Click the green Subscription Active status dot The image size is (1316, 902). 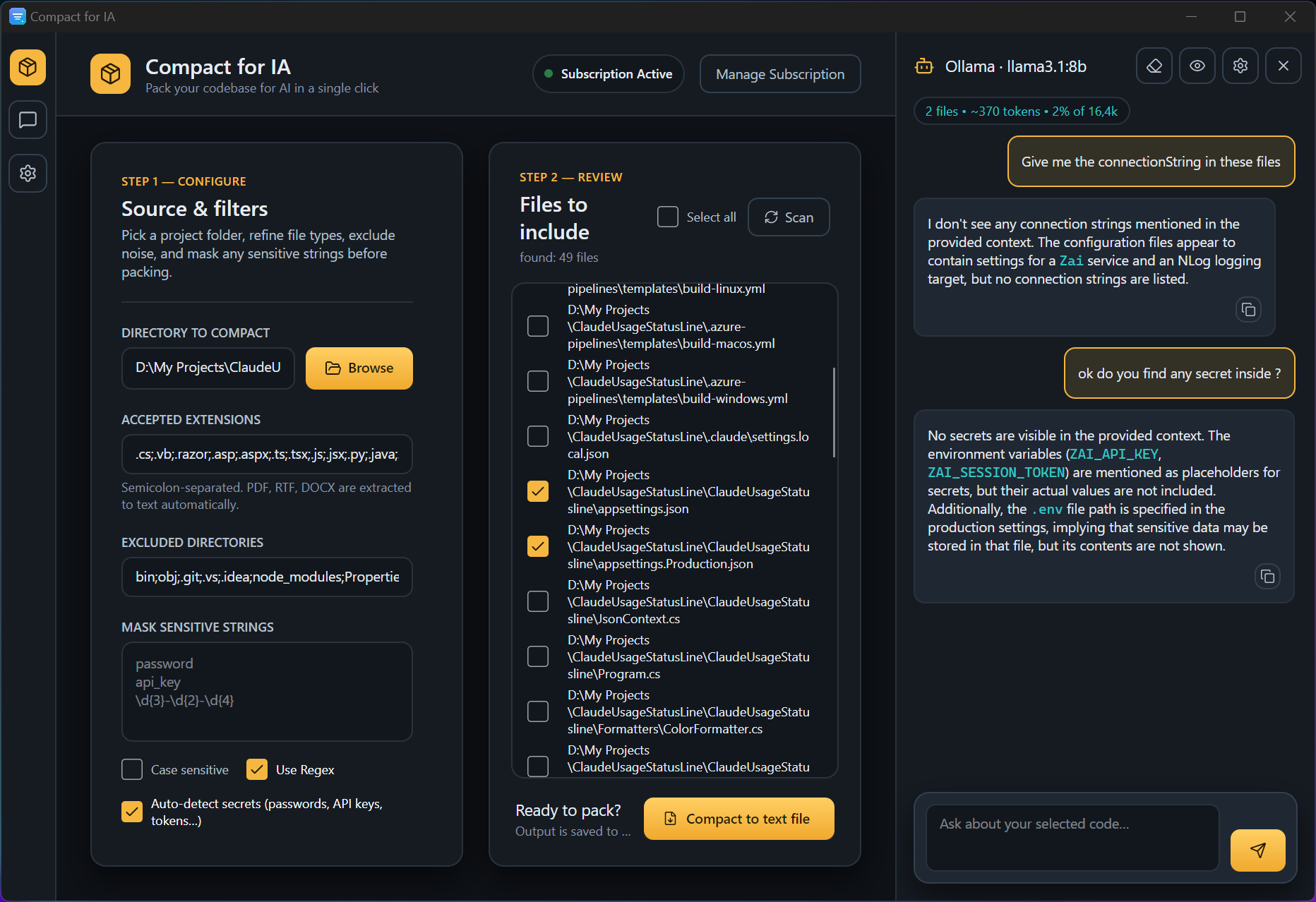pos(549,73)
